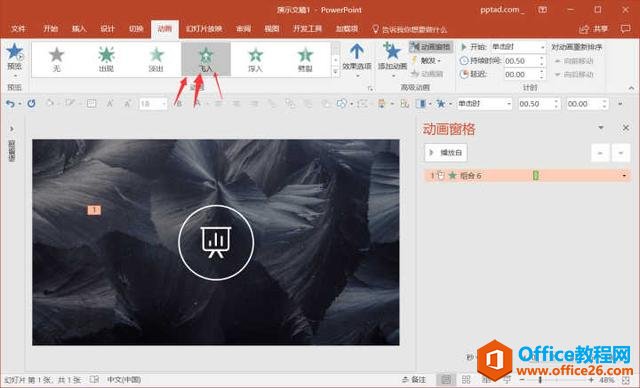Screen dimensions: 640x388
Task: Select the Float In (浮入) animation effect
Action: pyautogui.click(x=256, y=59)
